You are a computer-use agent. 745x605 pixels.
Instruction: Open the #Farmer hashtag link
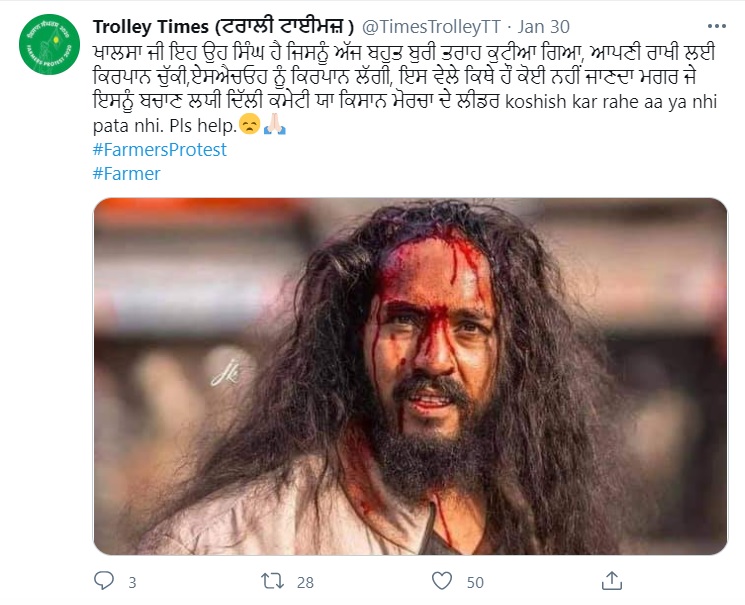click(126, 174)
